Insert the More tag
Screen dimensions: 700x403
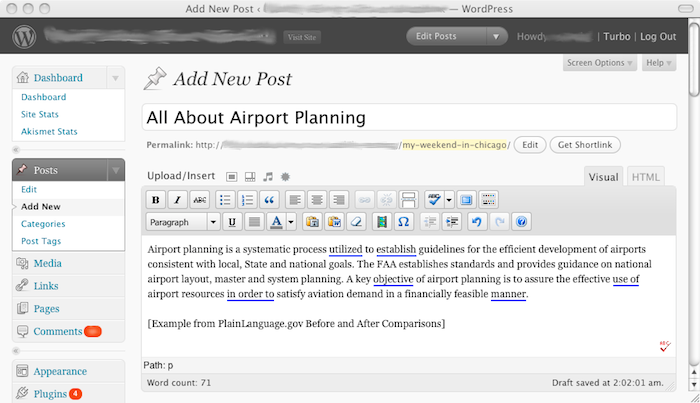(x=408, y=200)
